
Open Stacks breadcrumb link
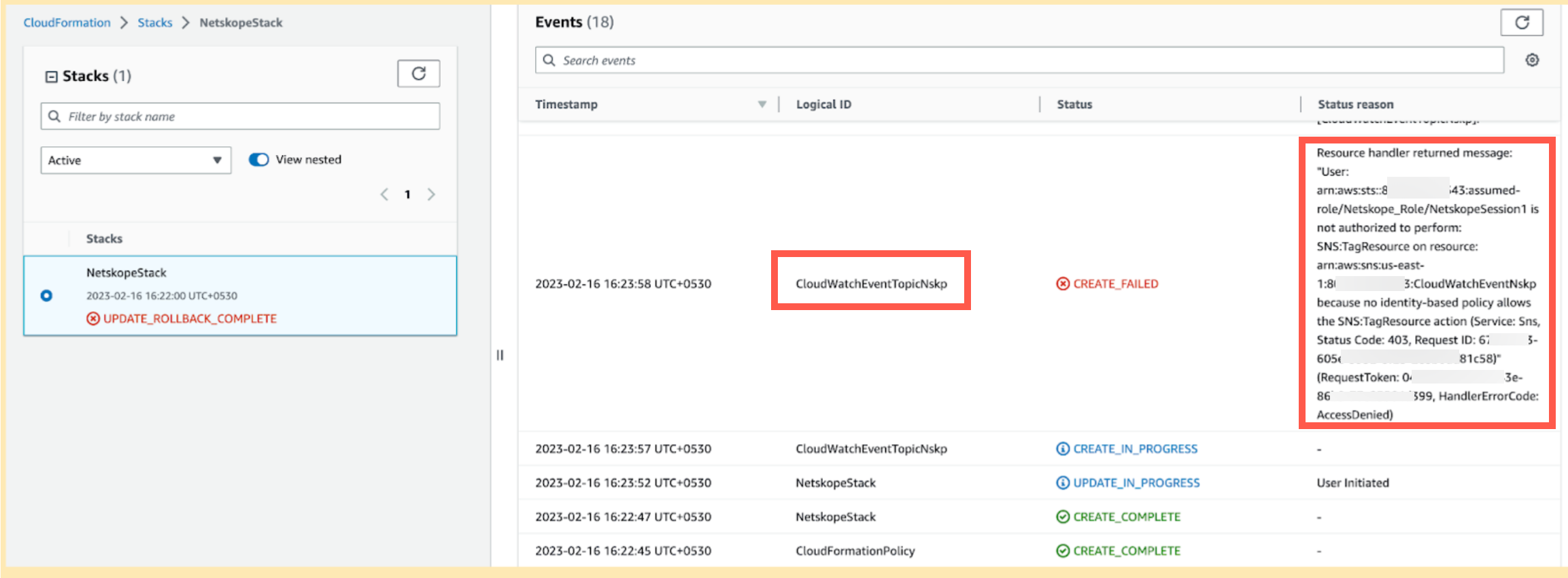[x=155, y=22]
